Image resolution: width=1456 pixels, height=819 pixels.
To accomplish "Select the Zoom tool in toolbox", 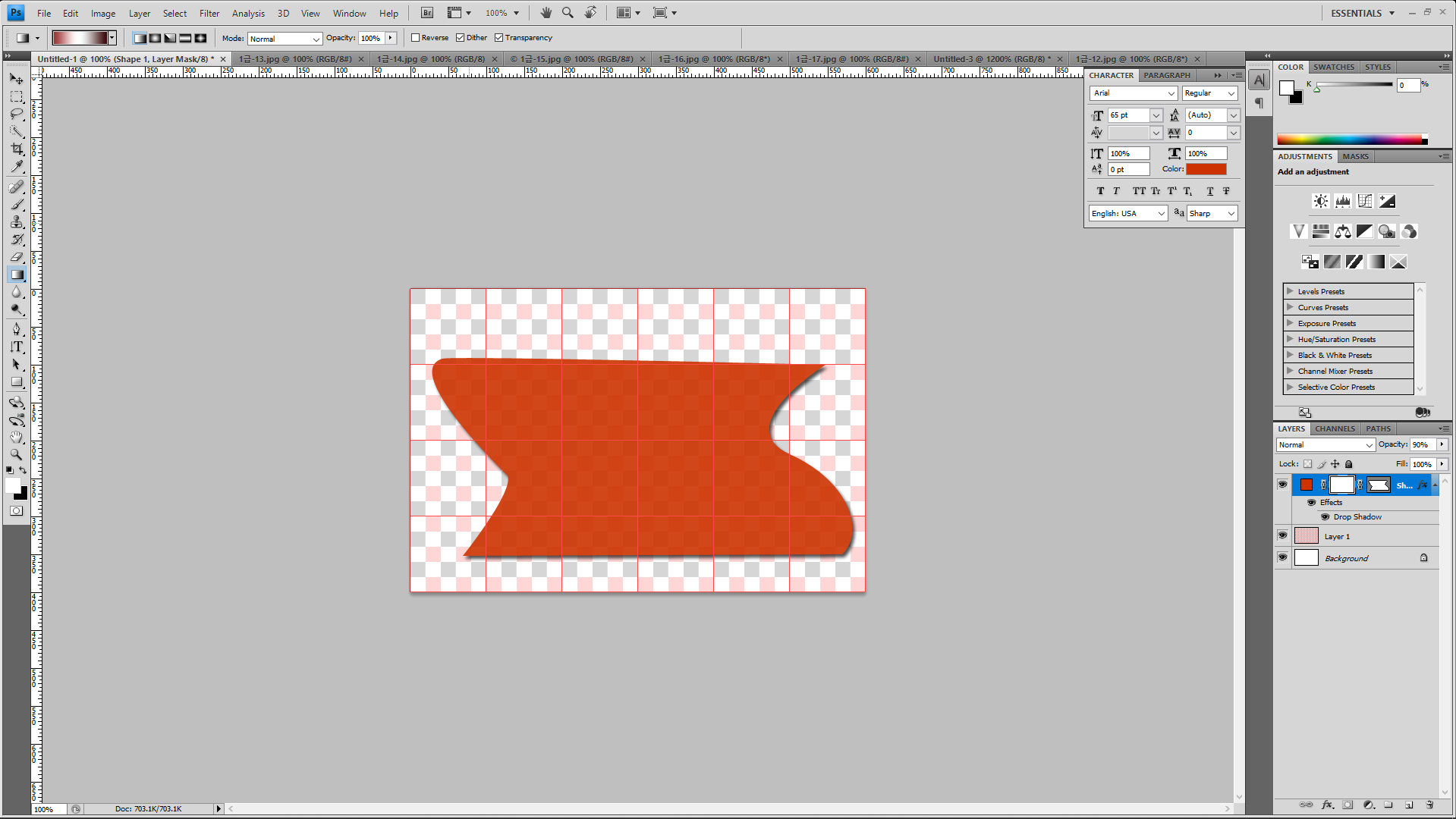I will tap(17, 454).
